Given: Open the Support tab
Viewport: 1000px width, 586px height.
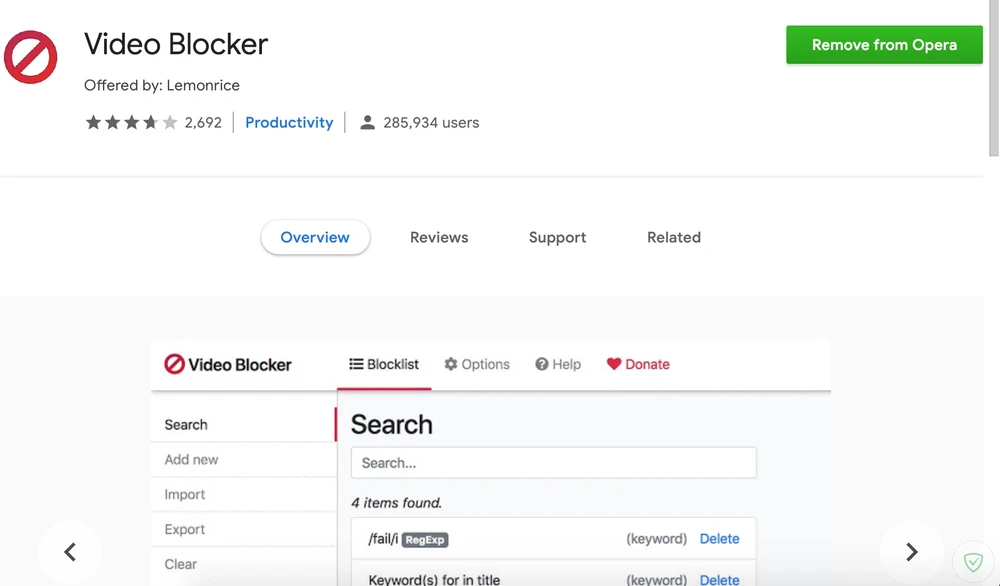Looking at the screenshot, I should click(557, 238).
